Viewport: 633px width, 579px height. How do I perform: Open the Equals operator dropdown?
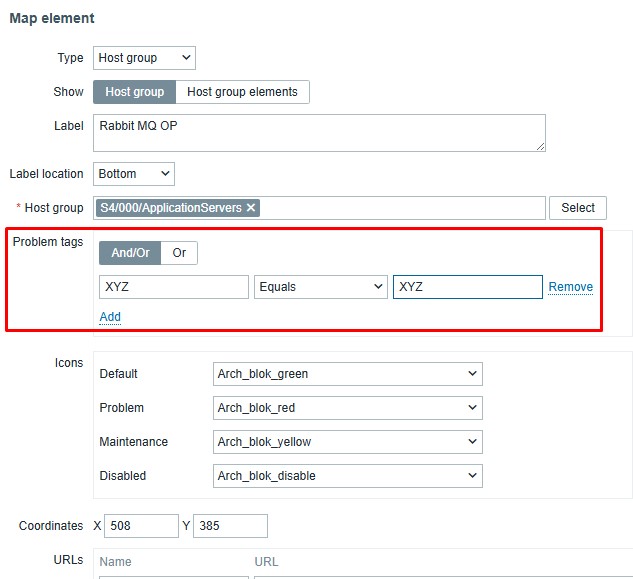(x=320, y=287)
